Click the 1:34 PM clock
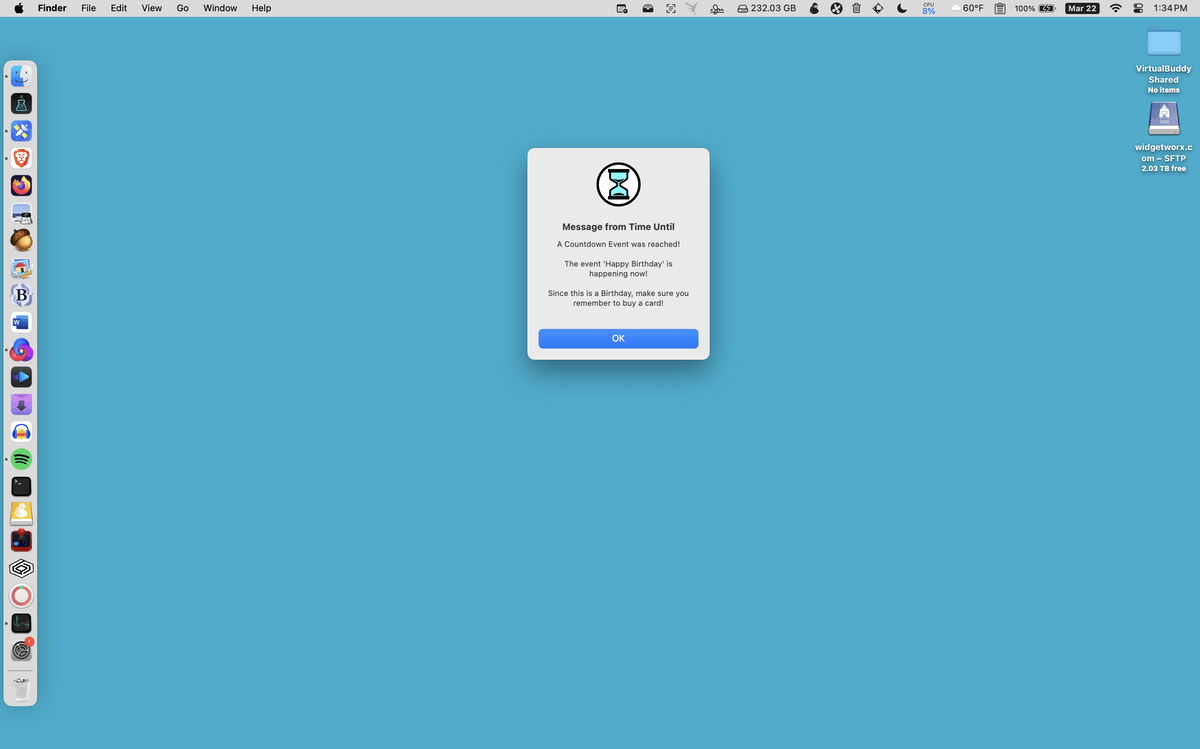The image size is (1200, 749). tap(1169, 8)
